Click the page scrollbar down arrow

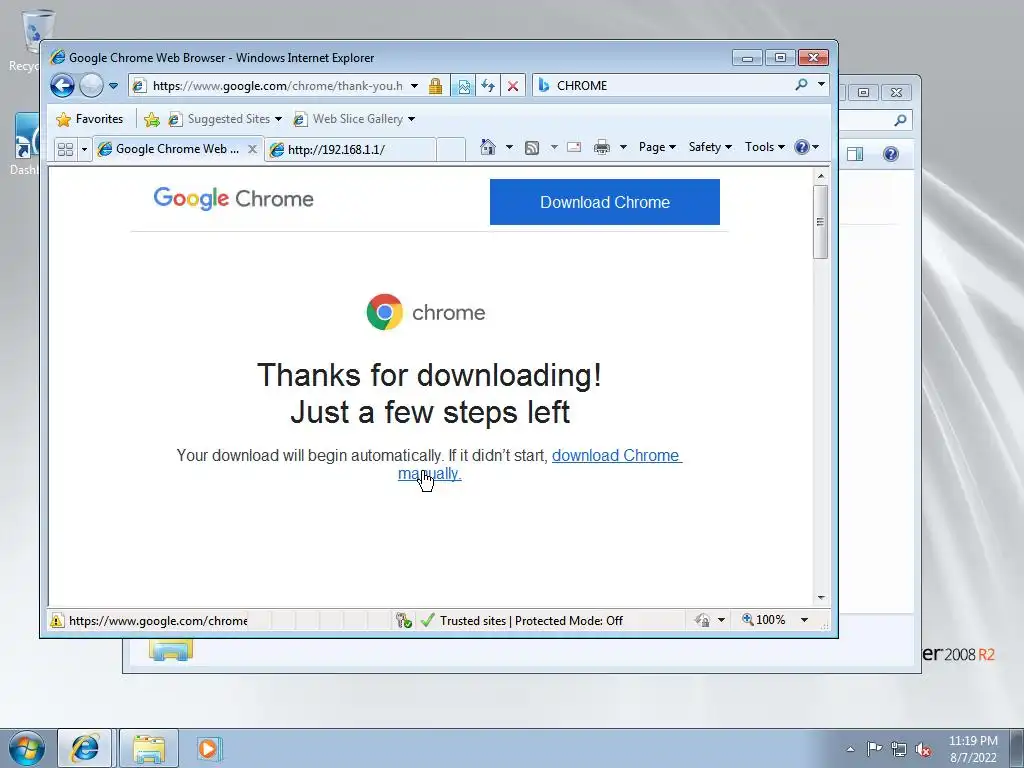821,598
